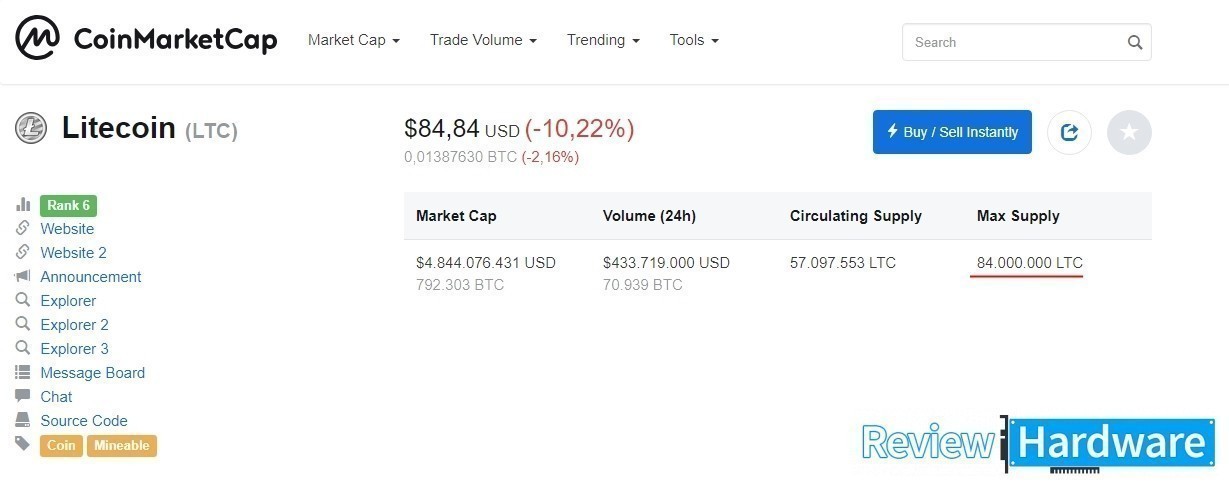Open the Trending dropdown menu
Image resolution: width=1229 pixels, height=487 pixels.
point(602,41)
